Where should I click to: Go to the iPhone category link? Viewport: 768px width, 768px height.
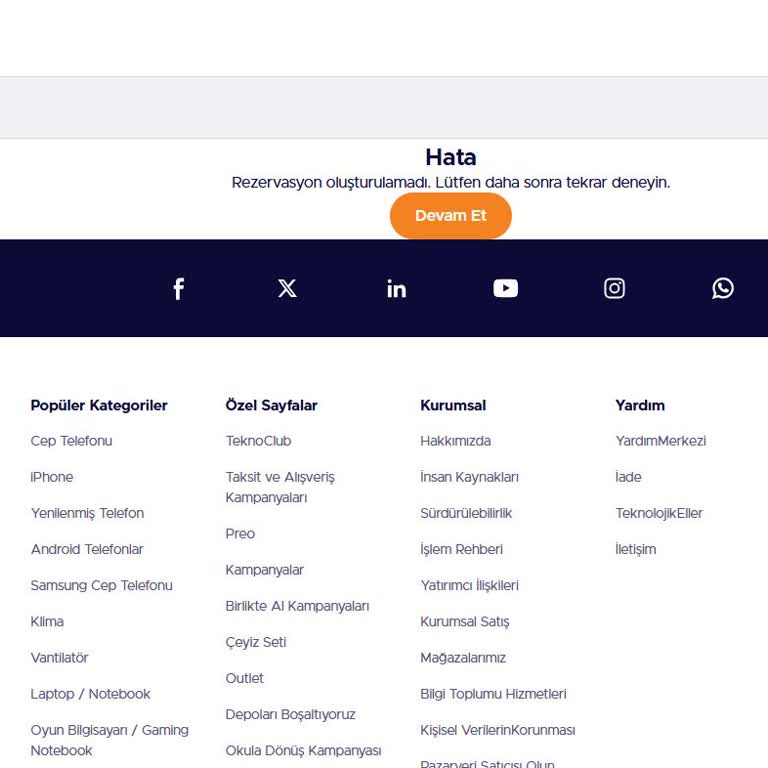tap(52, 477)
